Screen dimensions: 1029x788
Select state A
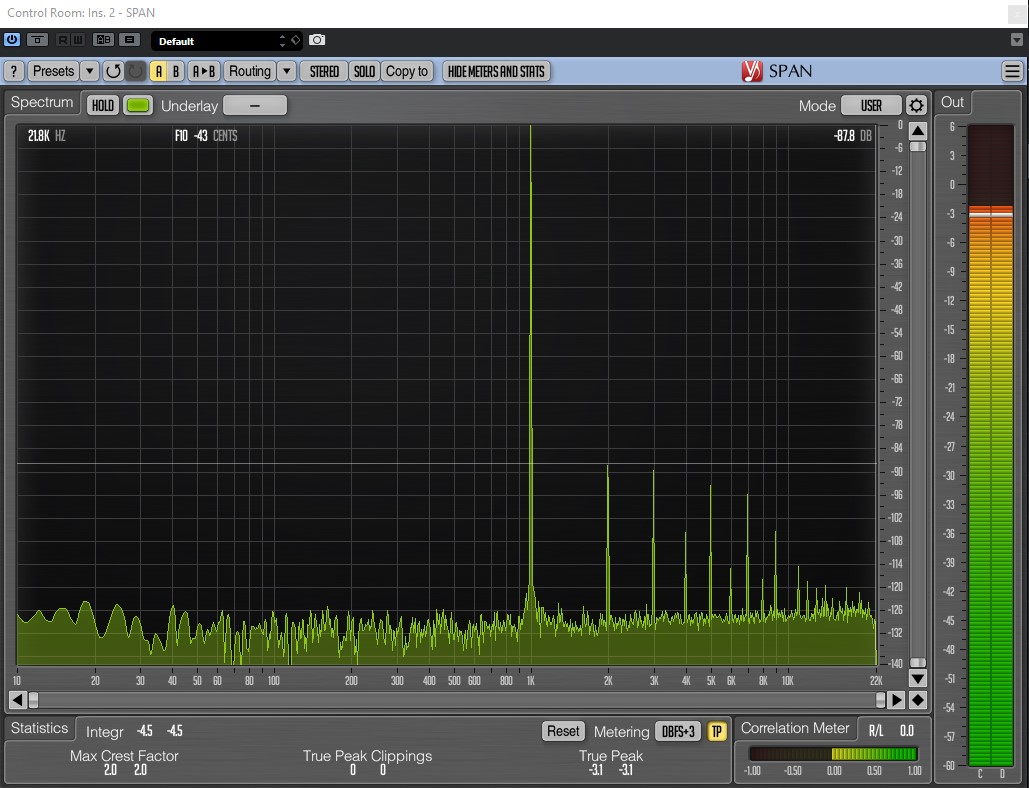(158, 71)
